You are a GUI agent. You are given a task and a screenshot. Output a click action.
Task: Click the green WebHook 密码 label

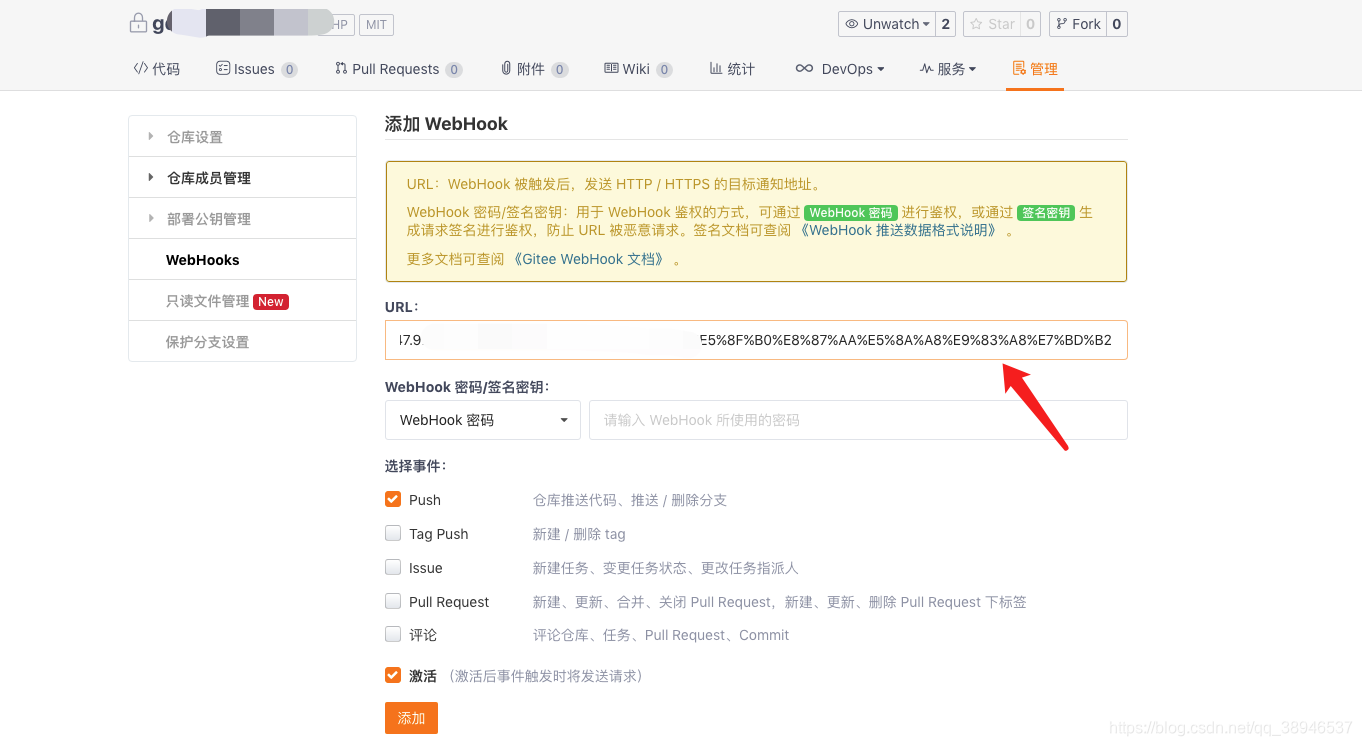[x=851, y=213]
